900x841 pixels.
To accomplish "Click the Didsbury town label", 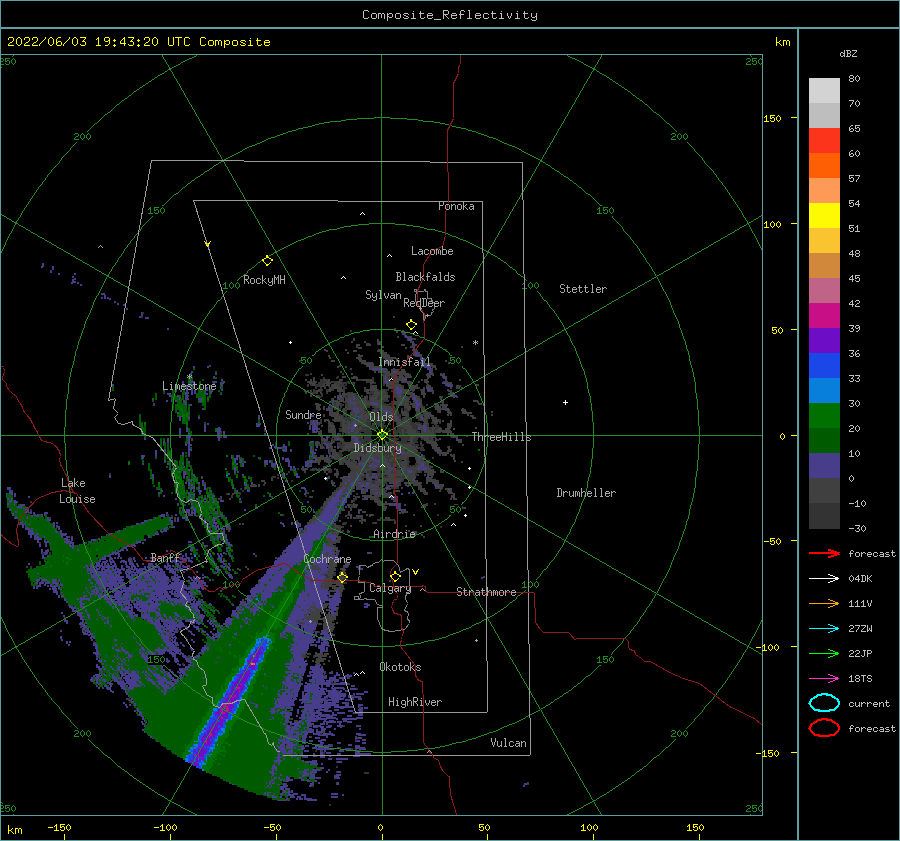I will [x=377, y=448].
